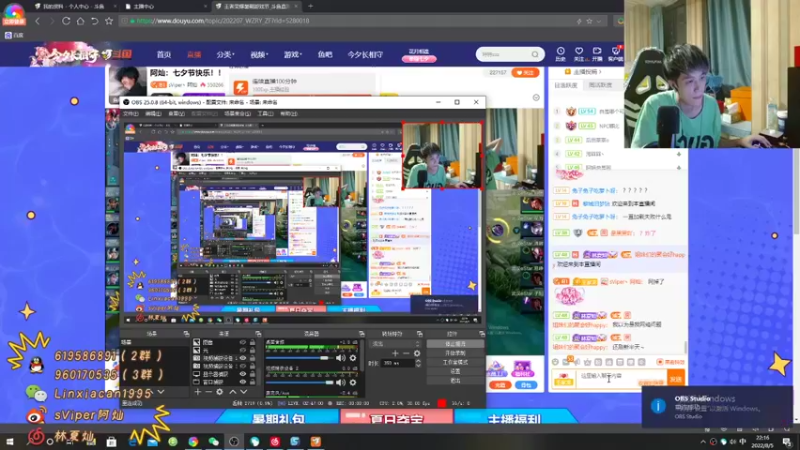This screenshot has width=800, height=450.
Task: Open OBS from the Windows taskbar
Action: coord(234,441)
